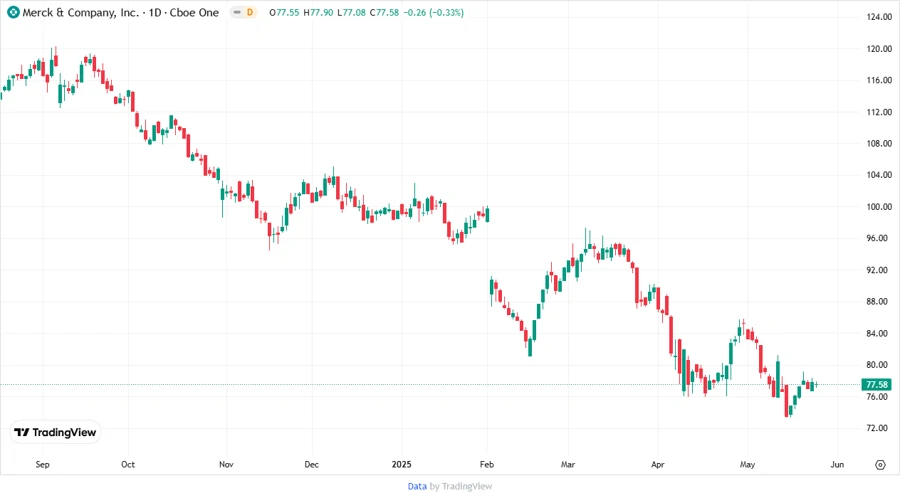Open the Data link below chart
This screenshot has width=900, height=498.
417,487
